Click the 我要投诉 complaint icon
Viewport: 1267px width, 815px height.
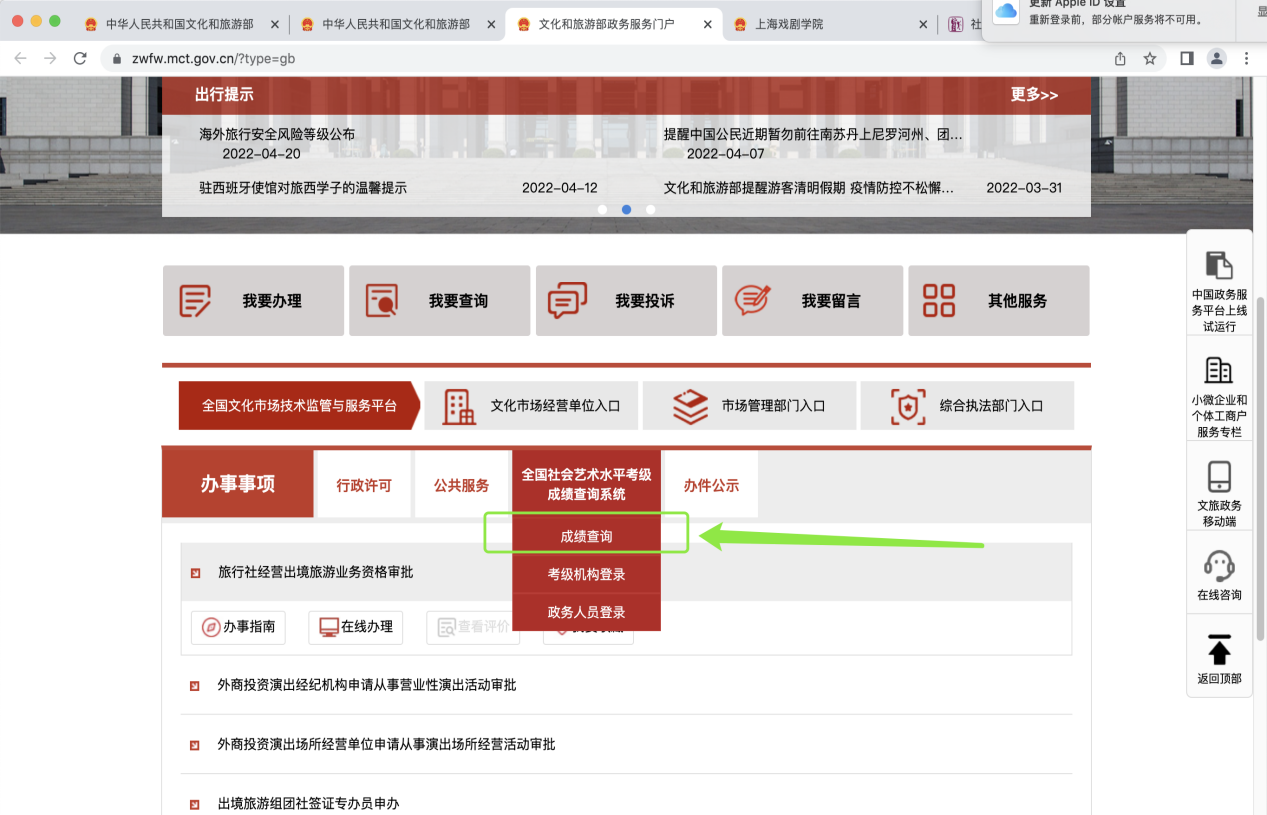(x=568, y=301)
